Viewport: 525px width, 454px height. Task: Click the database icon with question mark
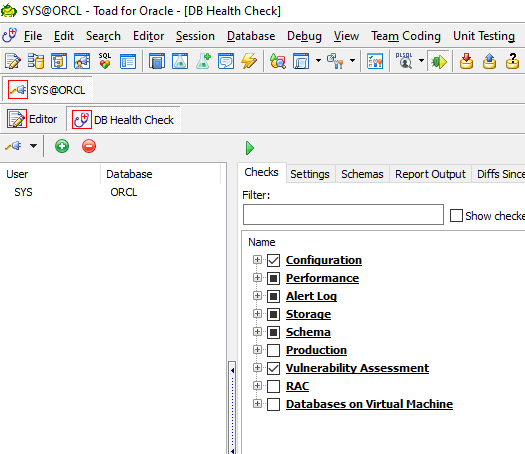coord(512,61)
